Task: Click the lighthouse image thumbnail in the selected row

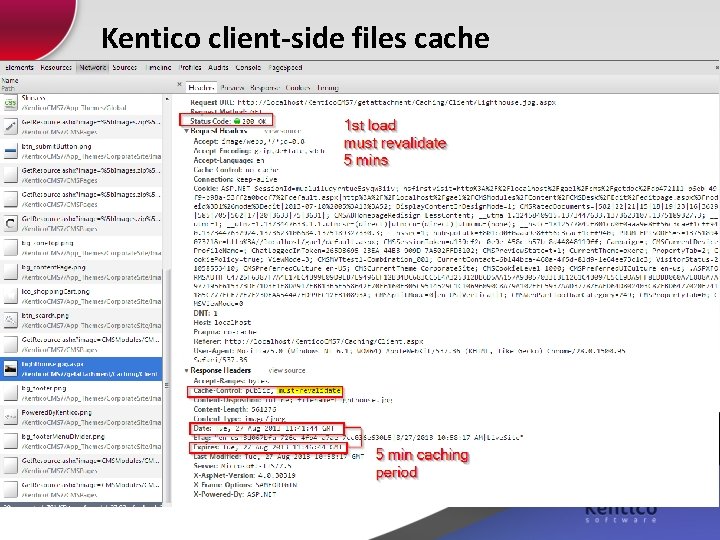Action: pos(10,369)
